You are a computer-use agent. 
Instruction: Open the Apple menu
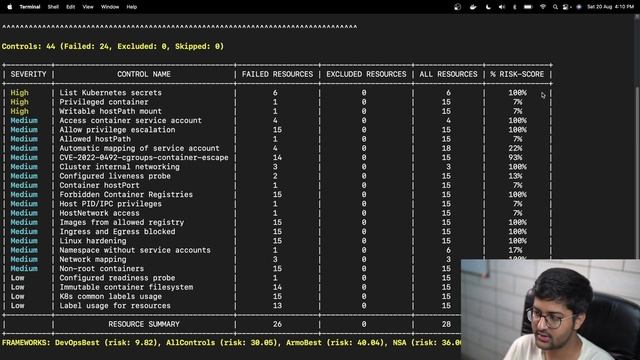pos(10,7)
